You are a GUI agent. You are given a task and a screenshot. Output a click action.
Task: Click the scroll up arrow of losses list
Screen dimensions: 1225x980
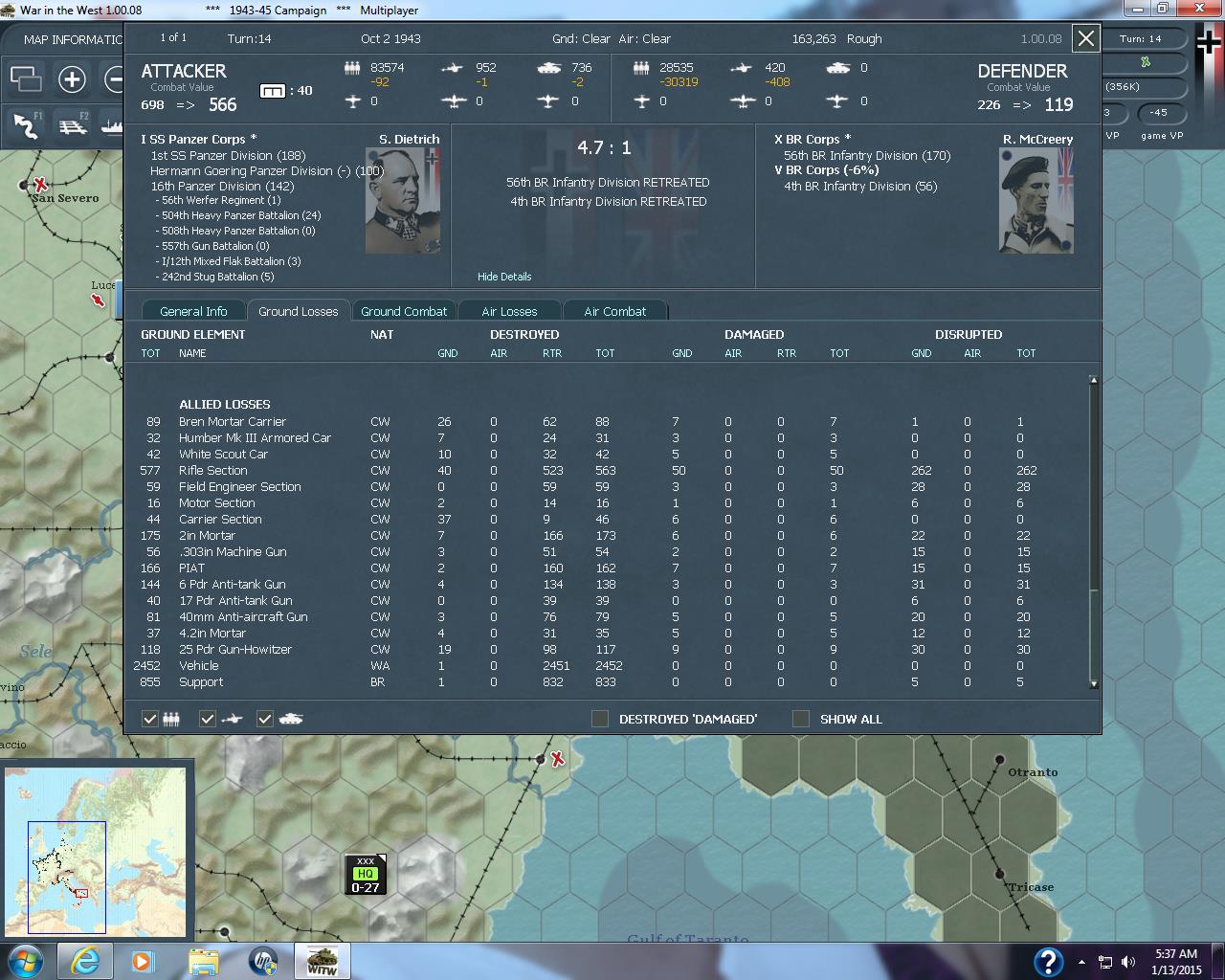[x=1093, y=381]
